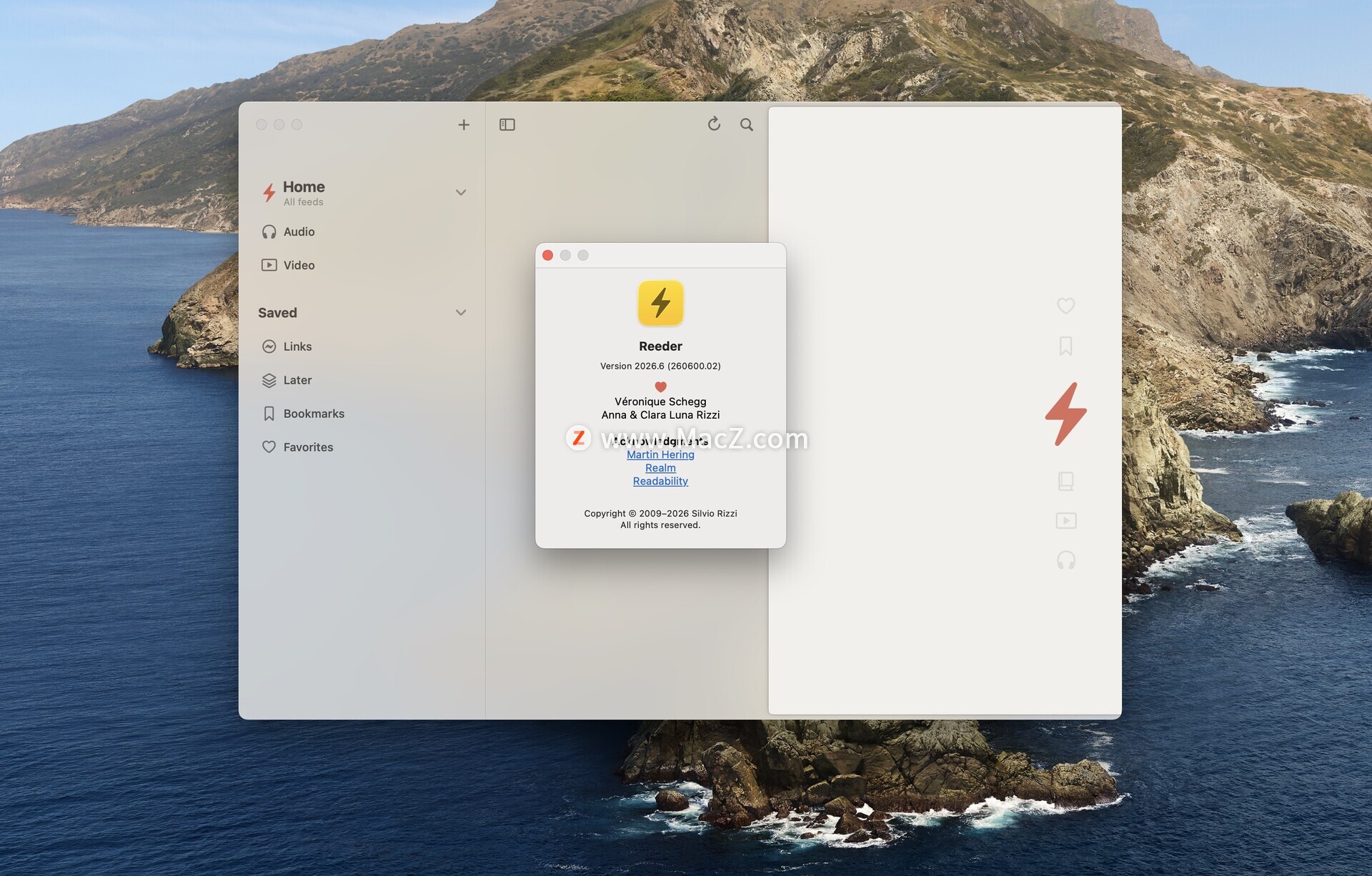
Task: Click the version 2026.6 text
Action: click(660, 367)
